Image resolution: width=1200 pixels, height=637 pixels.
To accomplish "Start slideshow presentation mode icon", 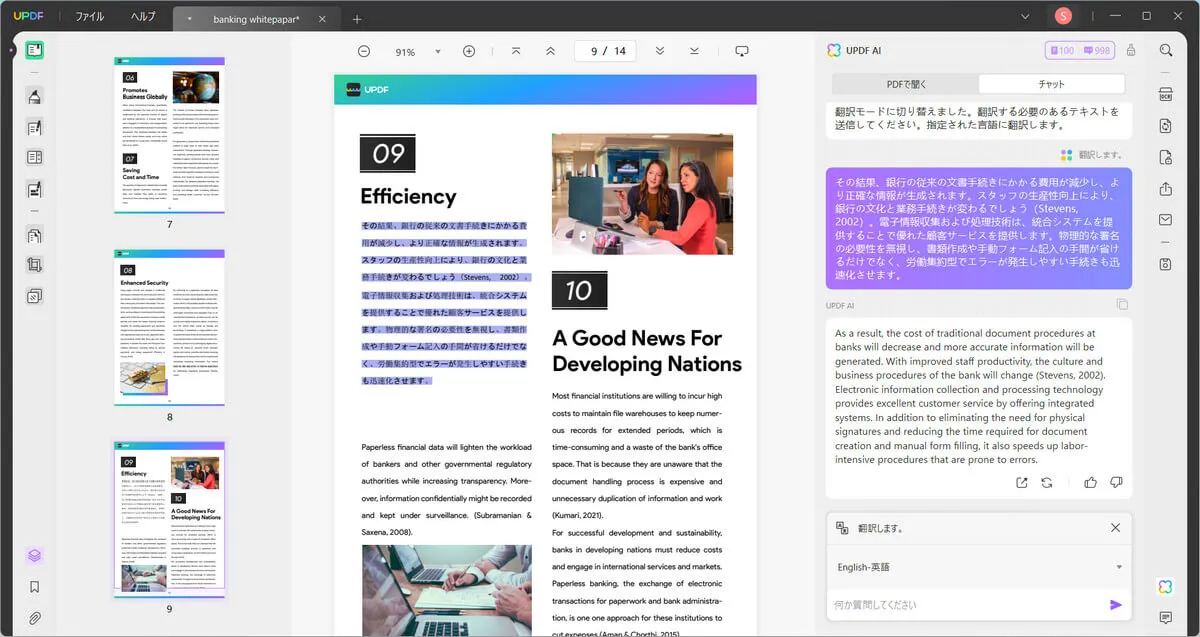I will pyautogui.click(x=742, y=51).
